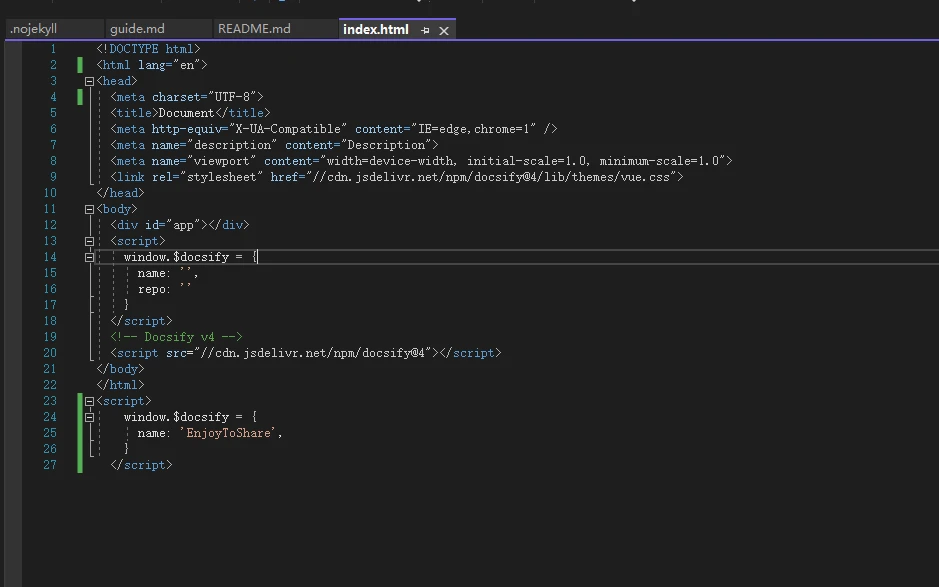Image resolution: width=939 pixels, height=587 pixels.
Task: Click the Document title text
Action: click(x=186, y=113)
